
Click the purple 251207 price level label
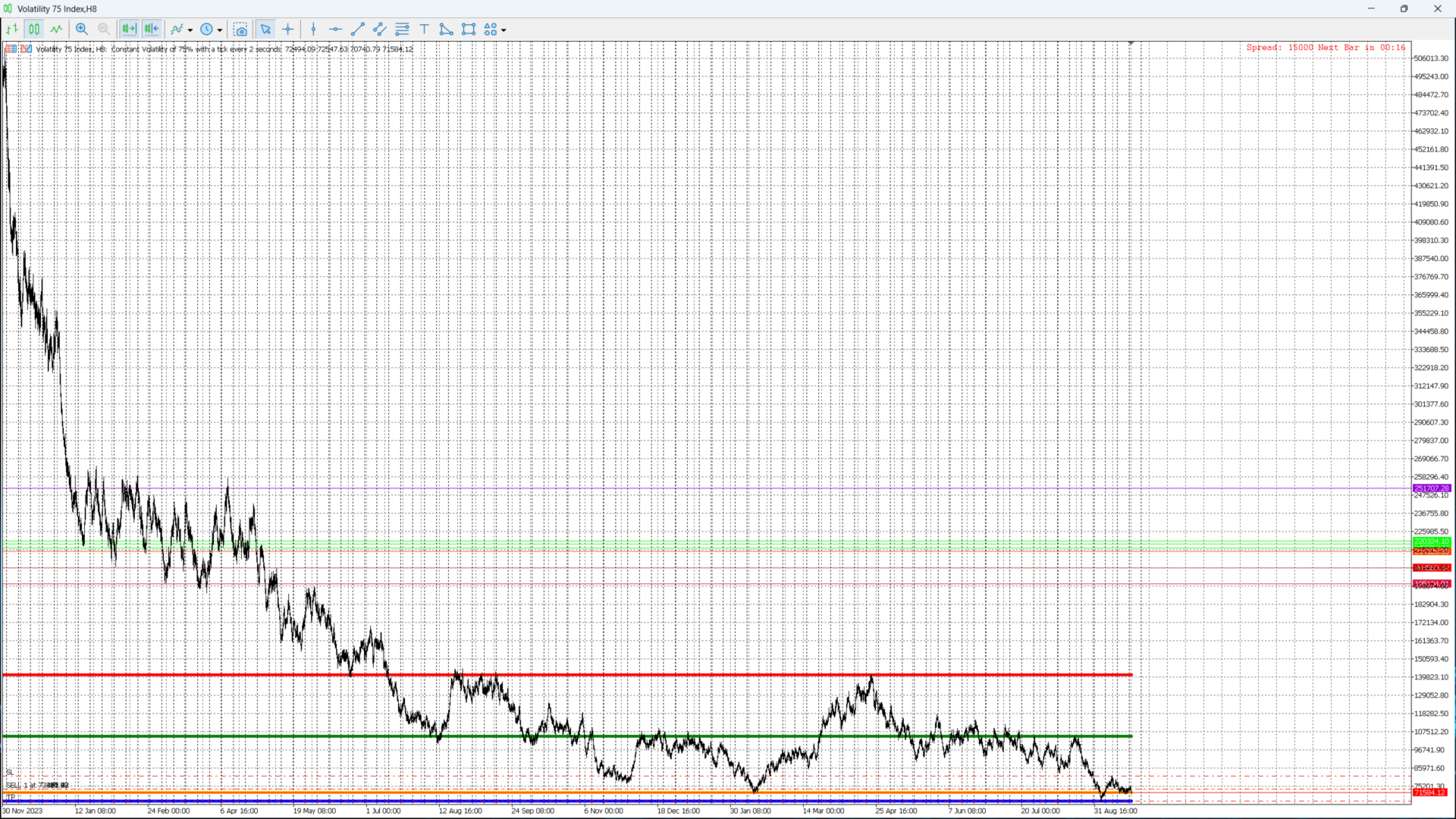(1431, 488)
